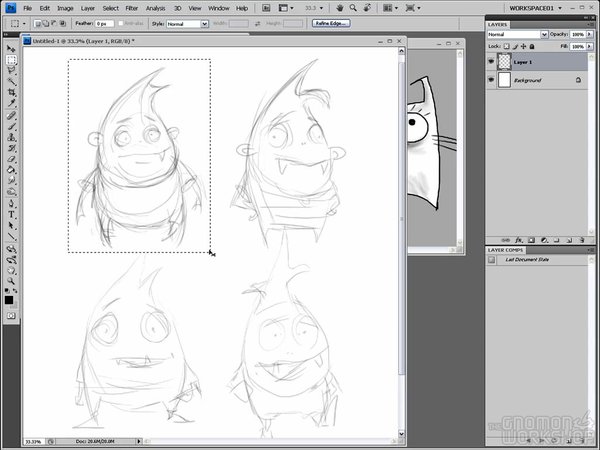600x450 pixels.
Task: Open the Layer menu
Action: pos(88,8)
